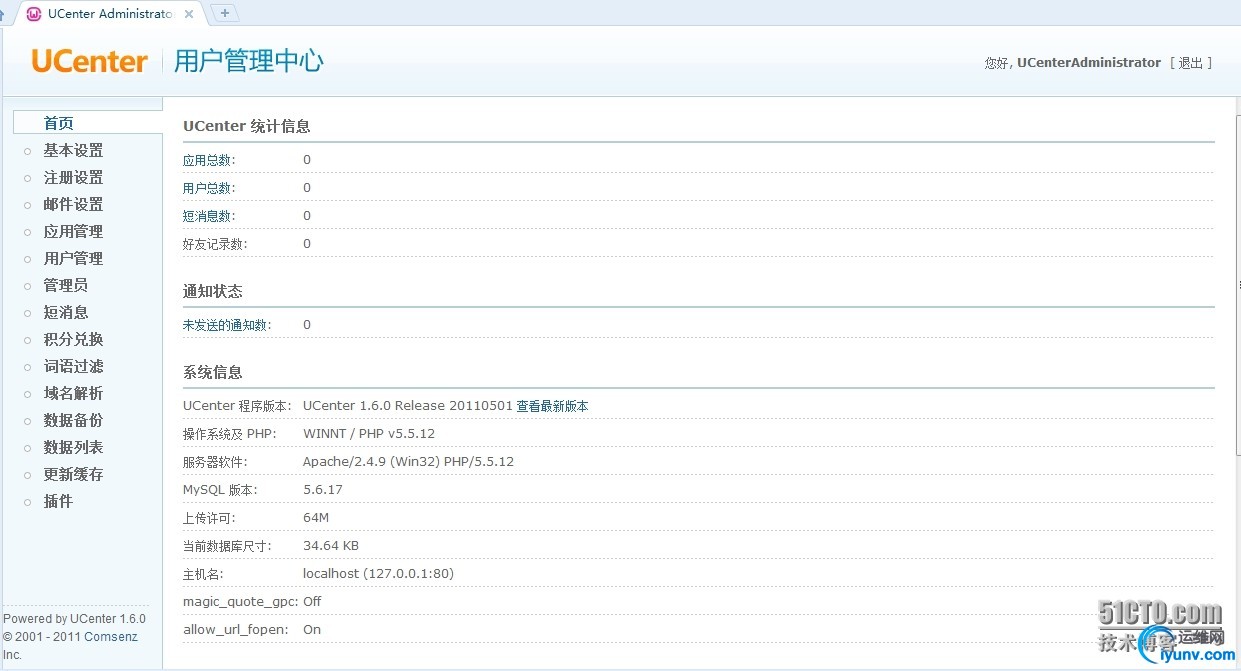
Task: Click the 查看最新版本 link
Action: (x=552, y=406)
